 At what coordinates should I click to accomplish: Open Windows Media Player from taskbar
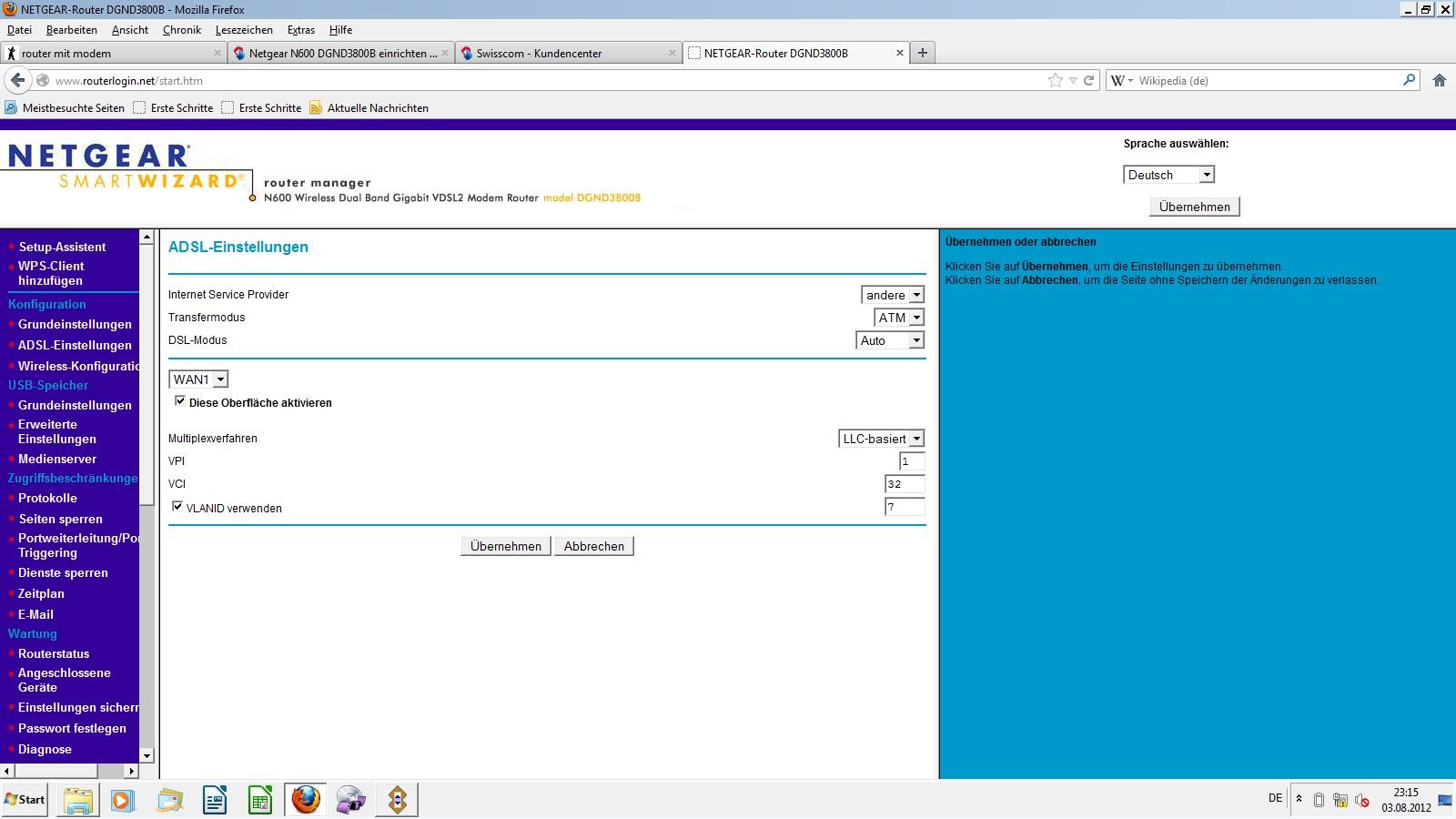(123, 800)
